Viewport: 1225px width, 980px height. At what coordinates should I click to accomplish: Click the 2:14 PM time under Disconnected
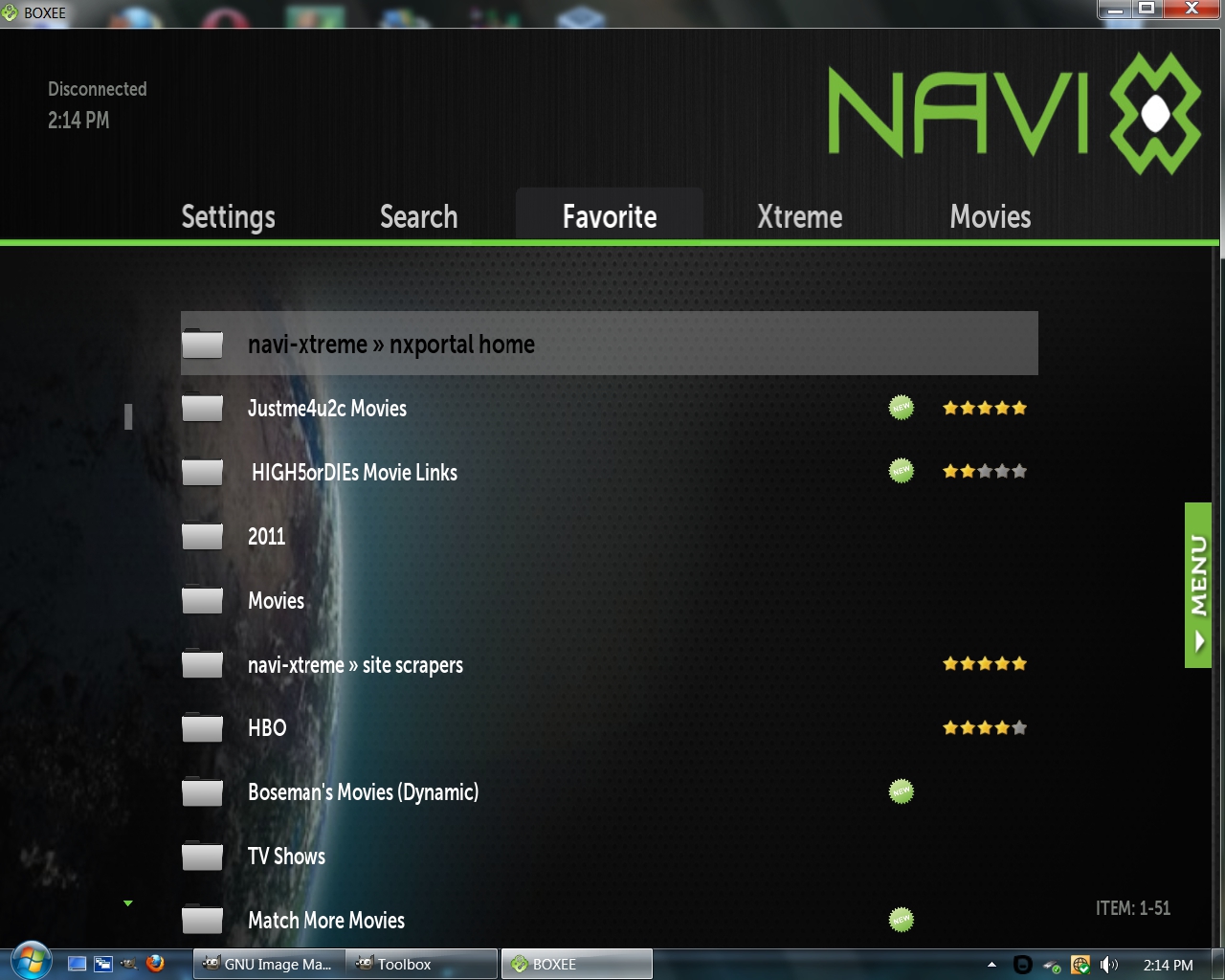tap(78, 121)
